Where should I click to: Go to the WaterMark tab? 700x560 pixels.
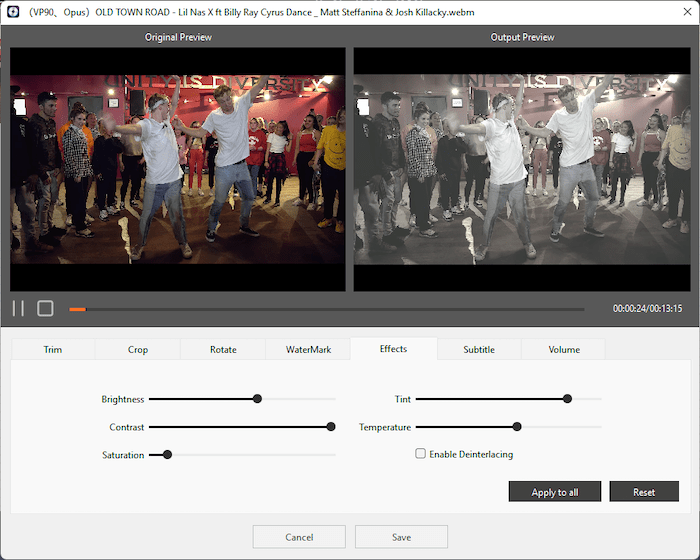[x=308, y=349]
